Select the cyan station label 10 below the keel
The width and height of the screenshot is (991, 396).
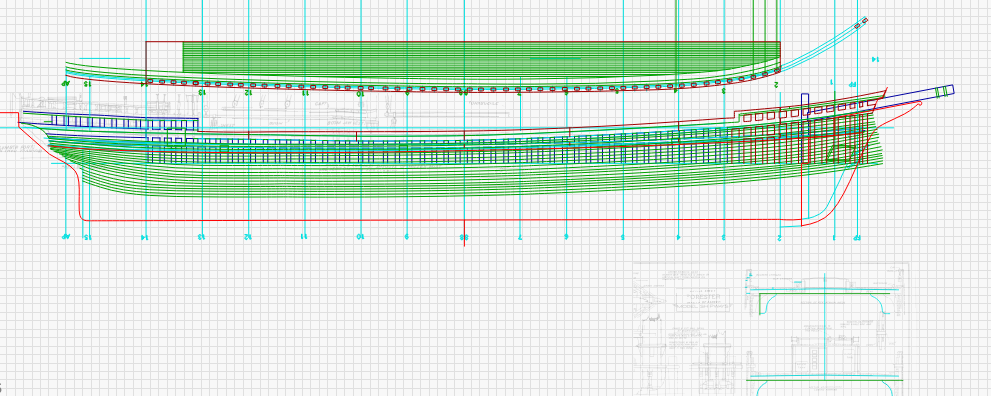point(360,237)
